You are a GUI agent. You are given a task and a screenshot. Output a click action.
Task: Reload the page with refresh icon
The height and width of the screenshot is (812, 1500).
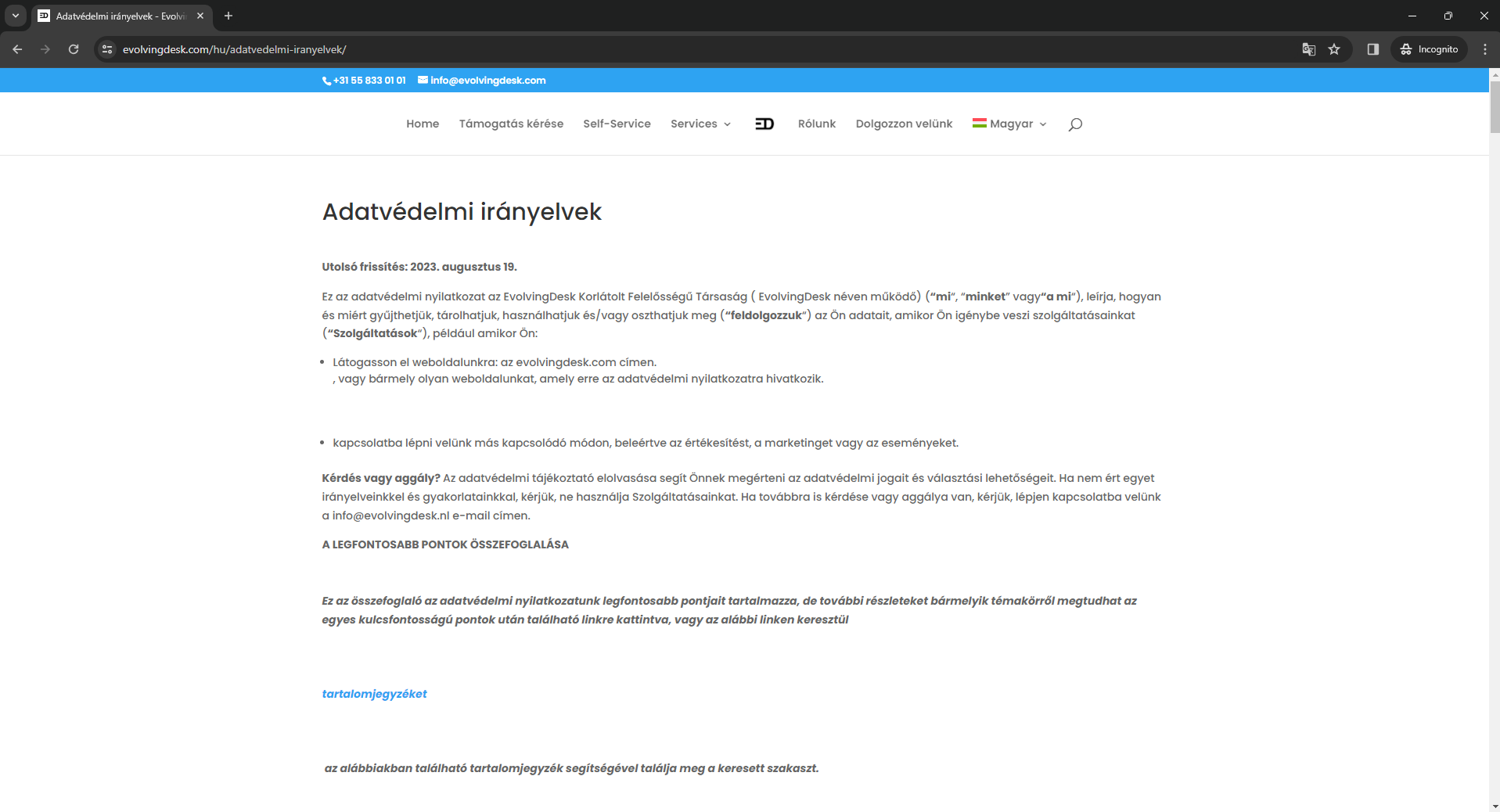pos(74,49)
